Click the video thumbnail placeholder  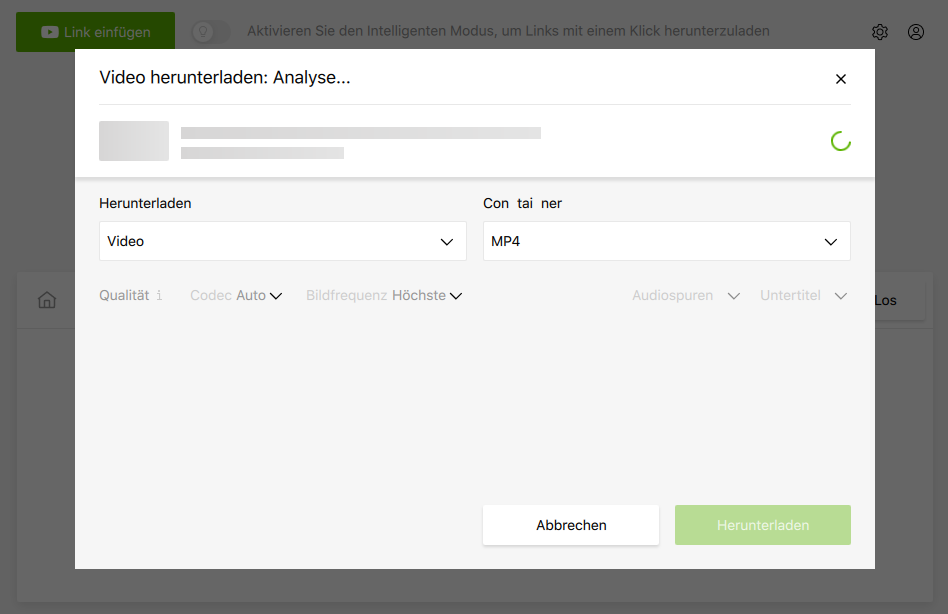(x=134, y=141)
